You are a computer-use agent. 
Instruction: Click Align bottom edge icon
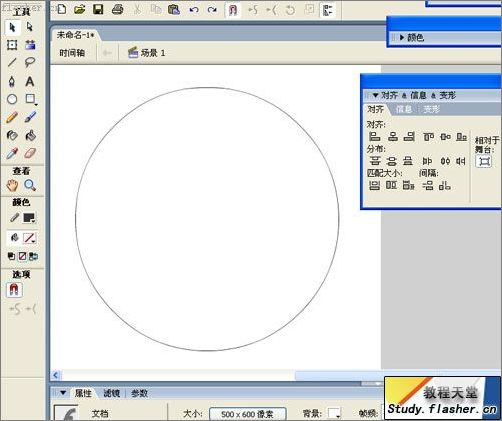pyautogui.click(x=462, y=136)
